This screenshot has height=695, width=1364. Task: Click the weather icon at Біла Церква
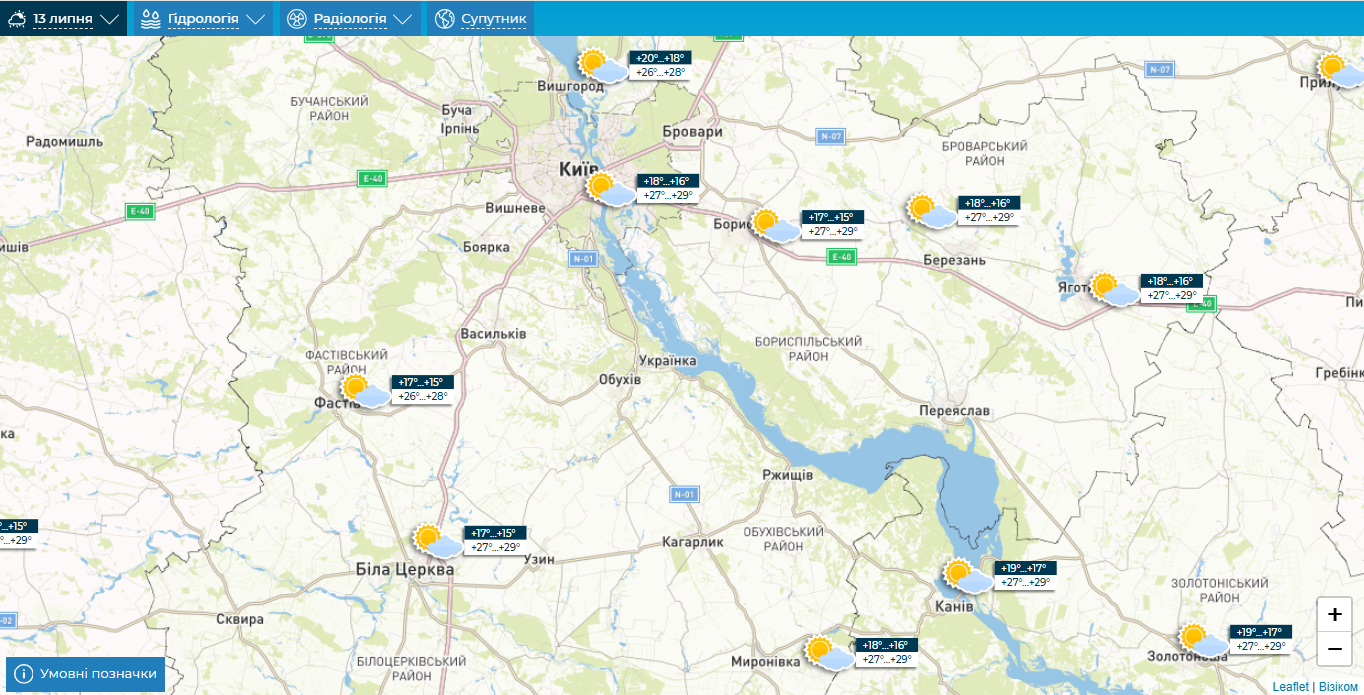click(438, 541)
